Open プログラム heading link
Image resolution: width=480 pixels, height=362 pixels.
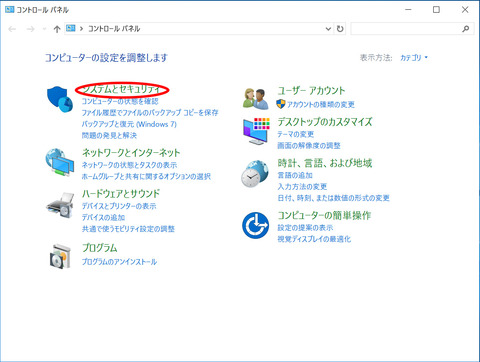[100, 248]
